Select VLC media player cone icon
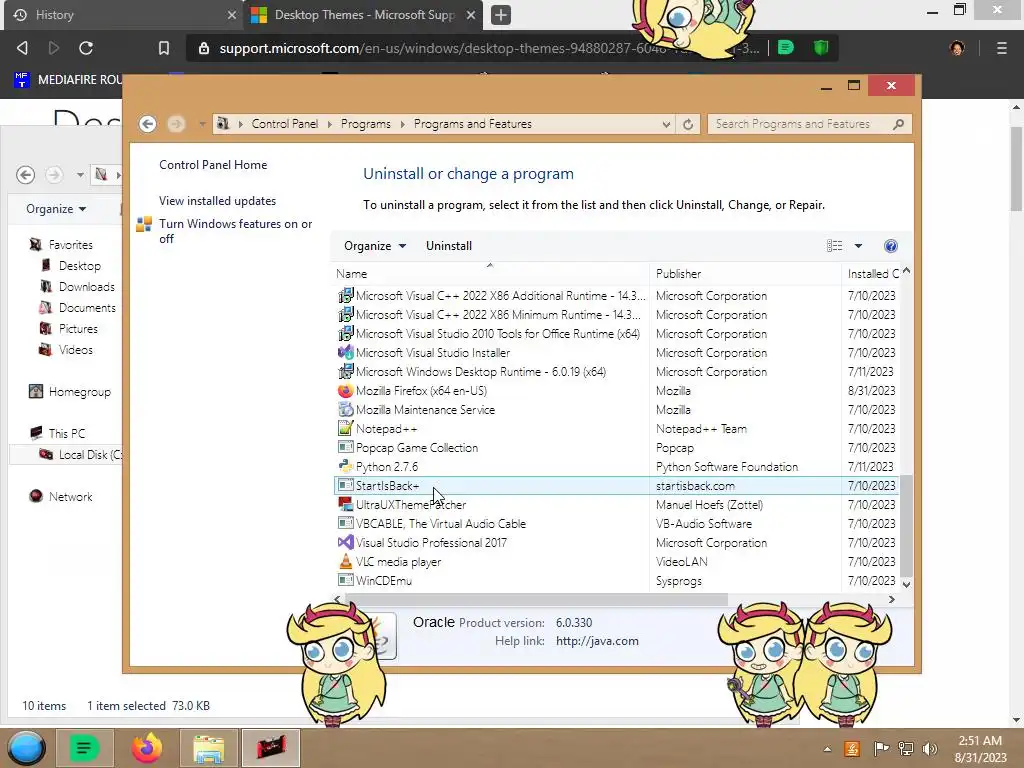Screen dimensions: 1024x768 (345, 562)
